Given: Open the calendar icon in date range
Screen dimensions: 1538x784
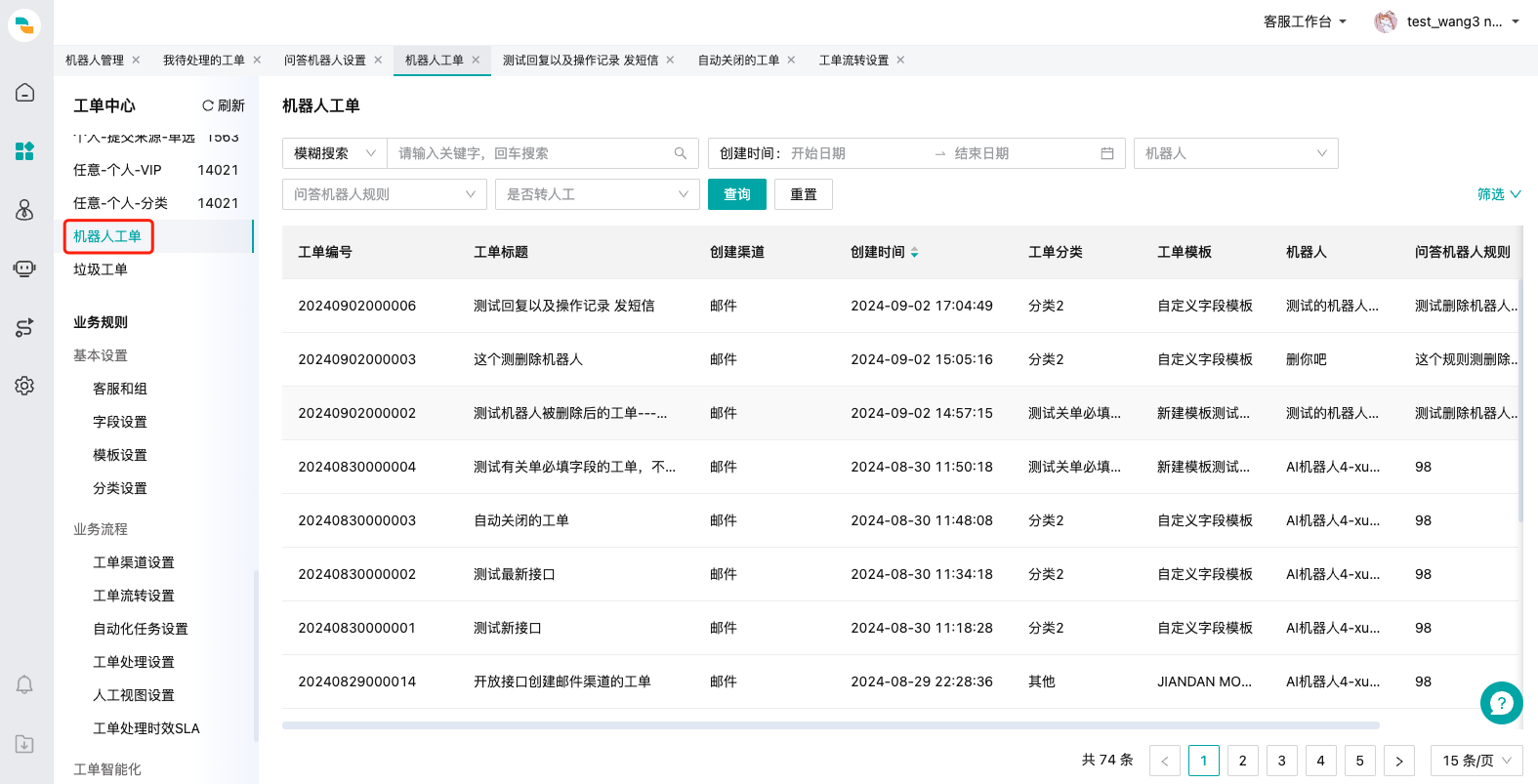Looking at the screenshot, I should pyautogui.click(x=1107, y=153).
